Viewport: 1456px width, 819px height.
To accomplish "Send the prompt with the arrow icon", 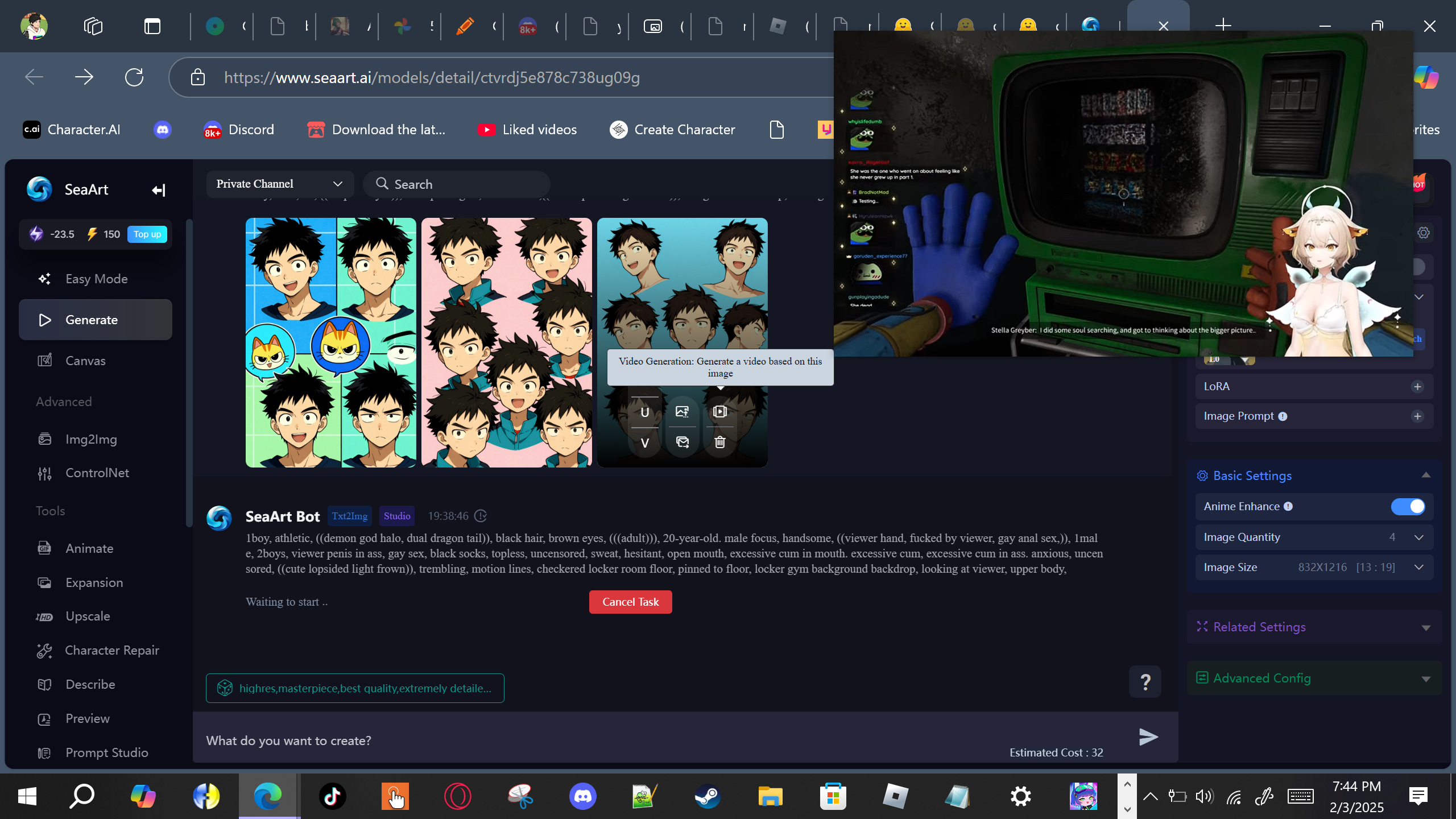I will click(1149, 737).
